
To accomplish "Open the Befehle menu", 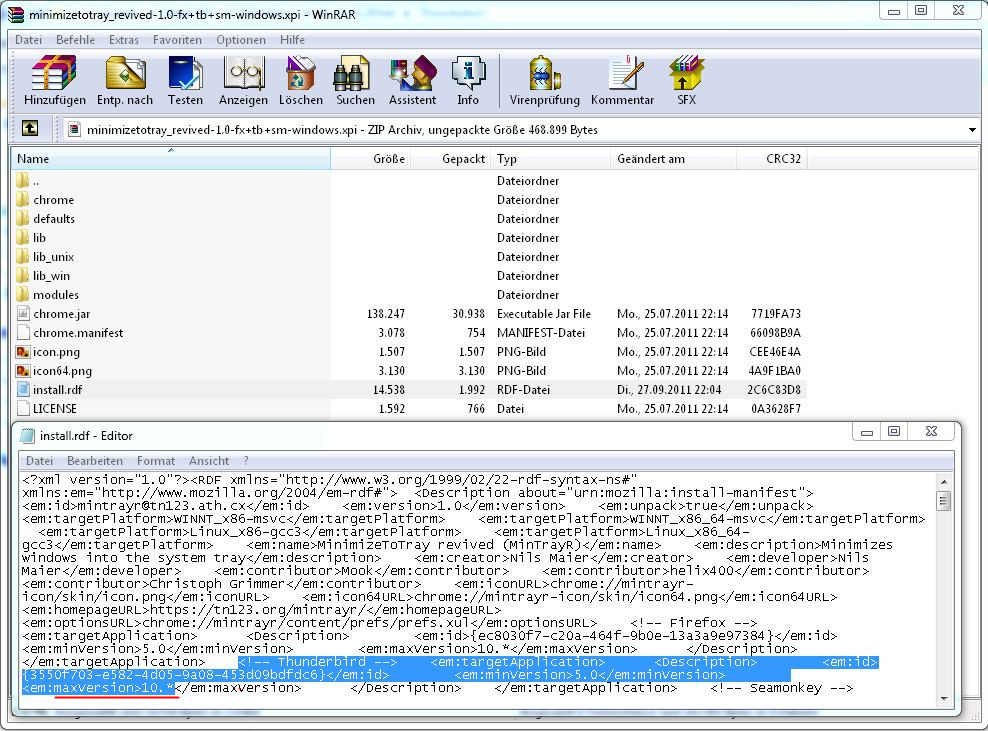I will point(75,40).
